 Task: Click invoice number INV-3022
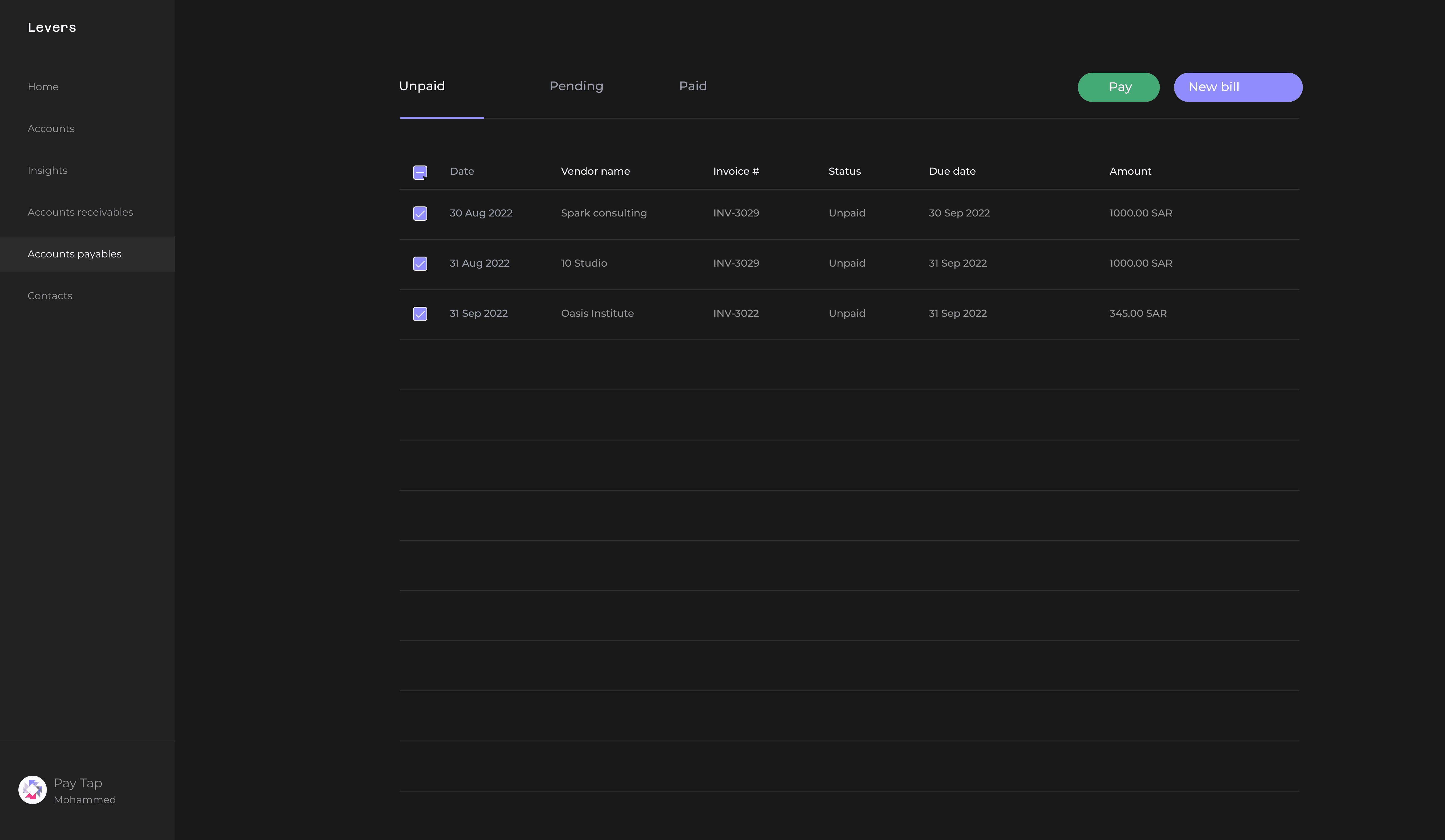point(736,313)
